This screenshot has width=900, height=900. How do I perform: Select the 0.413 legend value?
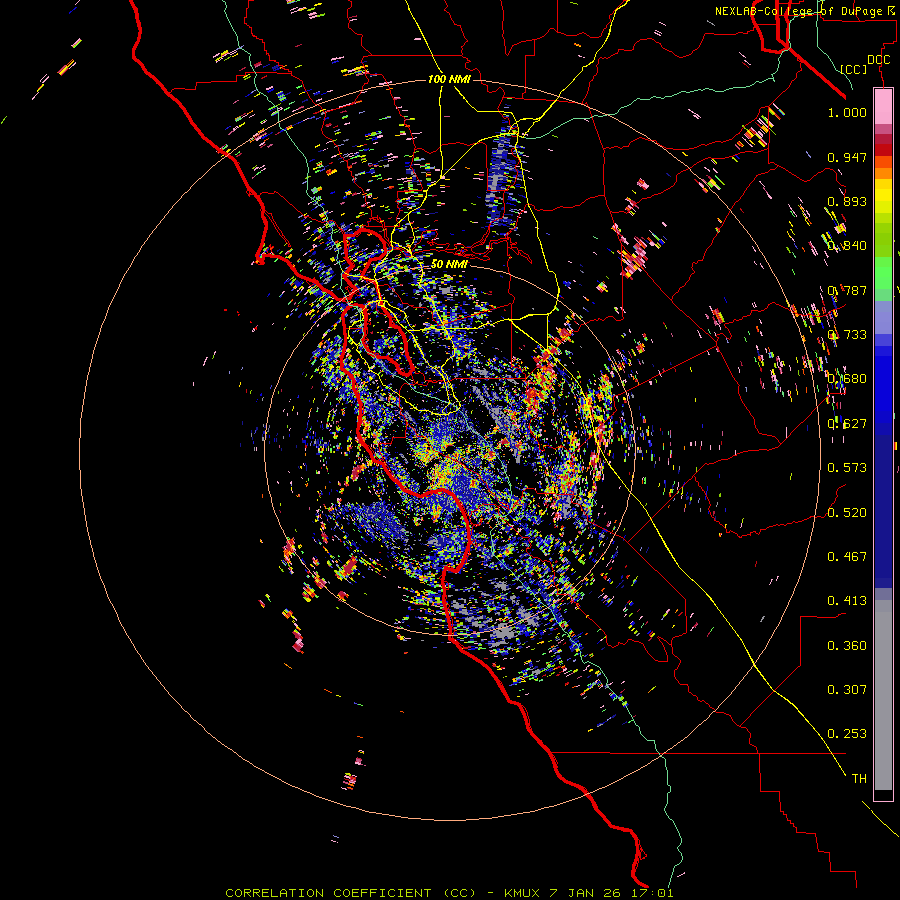[847, 601]
